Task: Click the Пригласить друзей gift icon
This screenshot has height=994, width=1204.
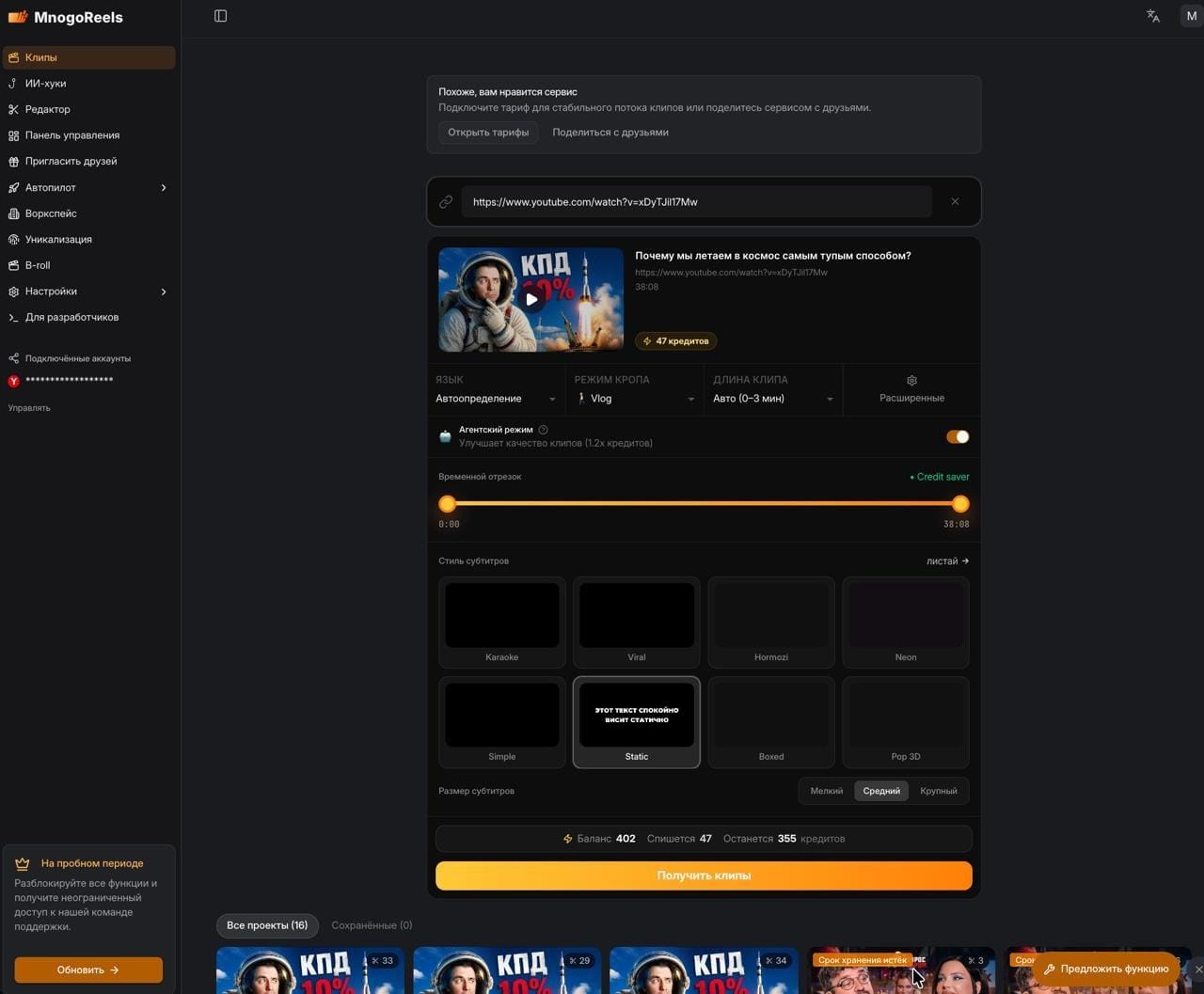Action: (x=13, y=162)
